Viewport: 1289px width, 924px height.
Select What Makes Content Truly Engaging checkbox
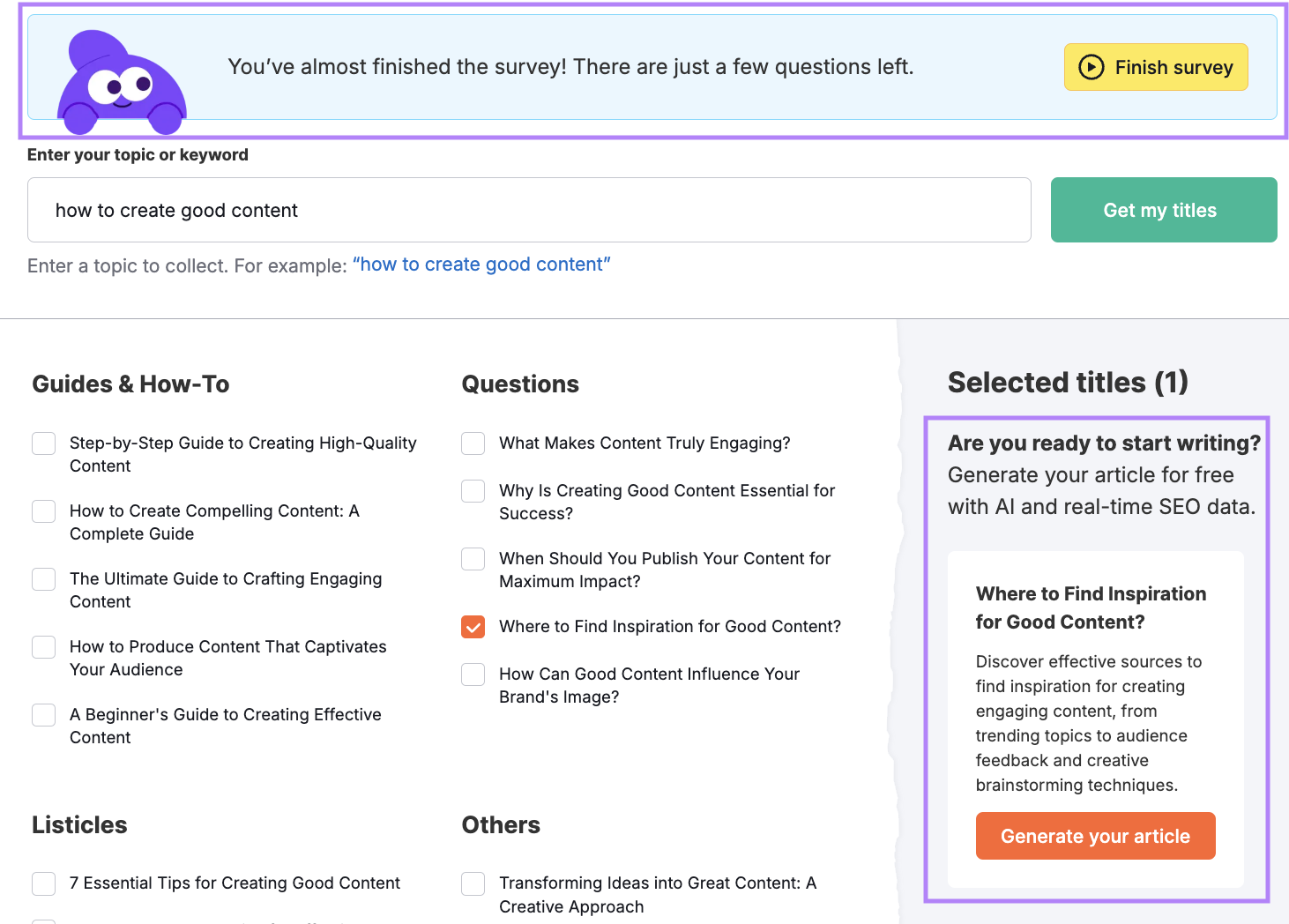[x=473, y=443]
